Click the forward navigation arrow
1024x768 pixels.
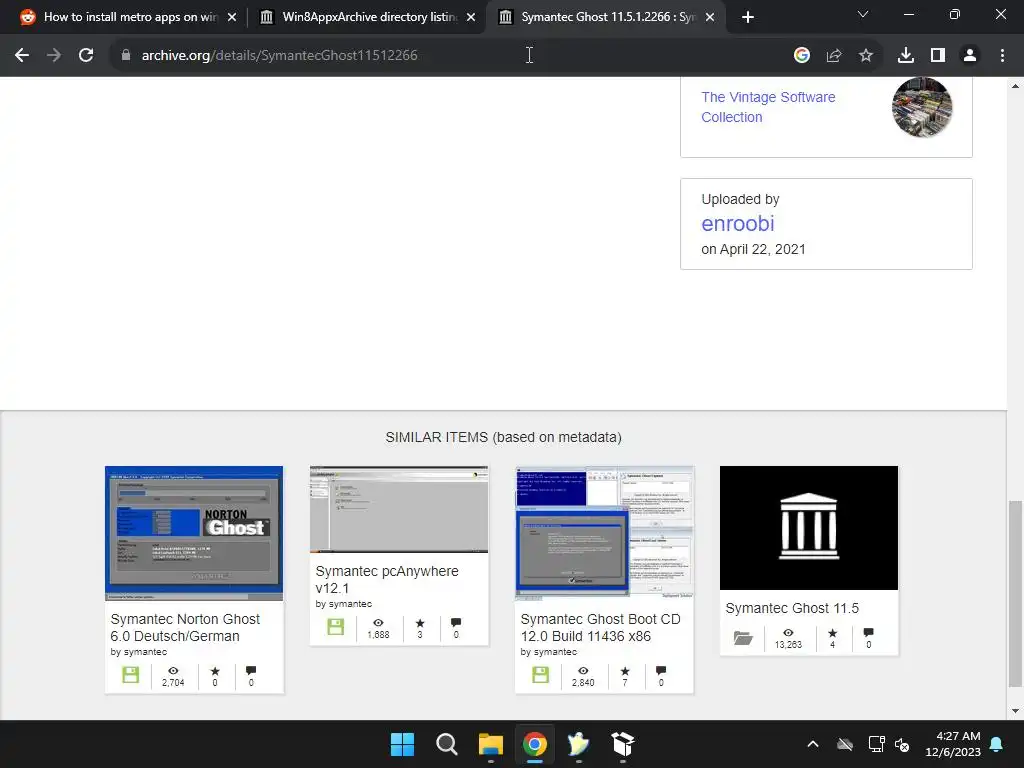click(x=54, y=56)
